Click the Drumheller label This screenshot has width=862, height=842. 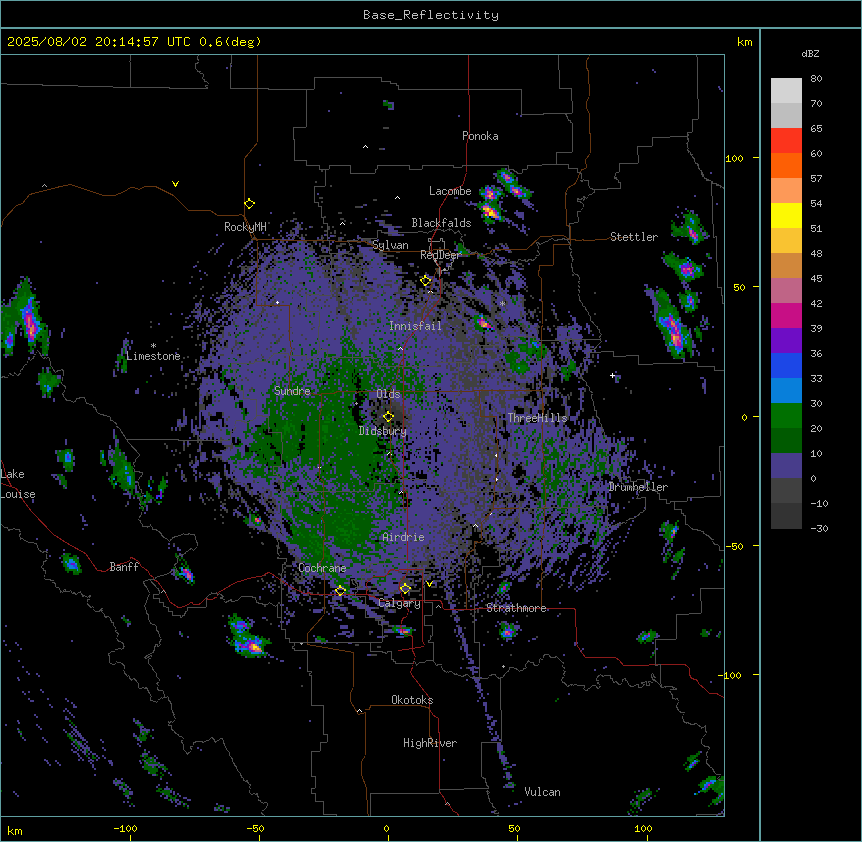638,487
